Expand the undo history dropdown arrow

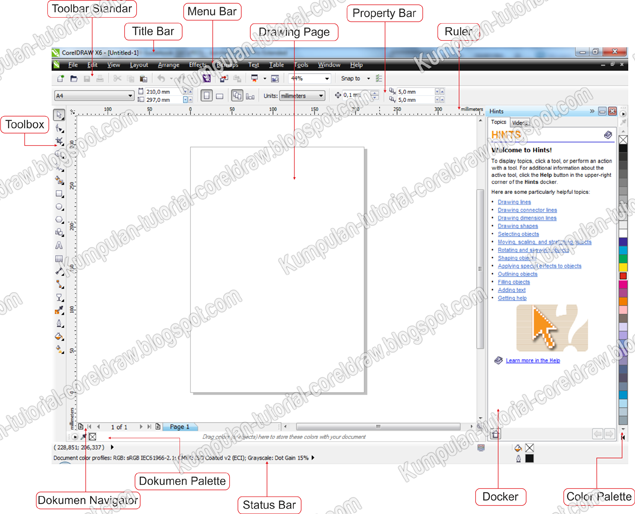[x=171, y=79]
